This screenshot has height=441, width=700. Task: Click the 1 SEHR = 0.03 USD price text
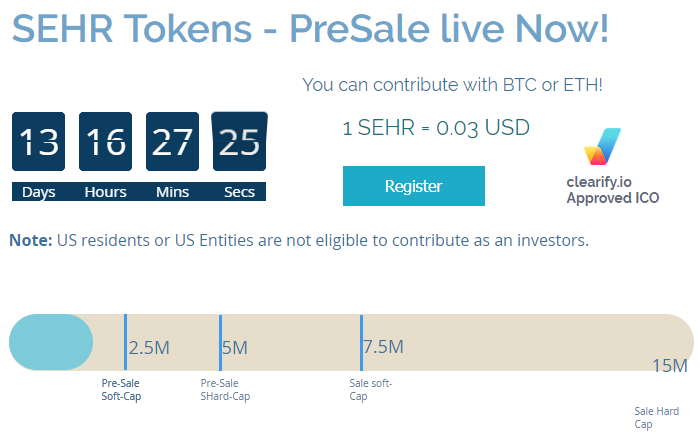[436, 128]
